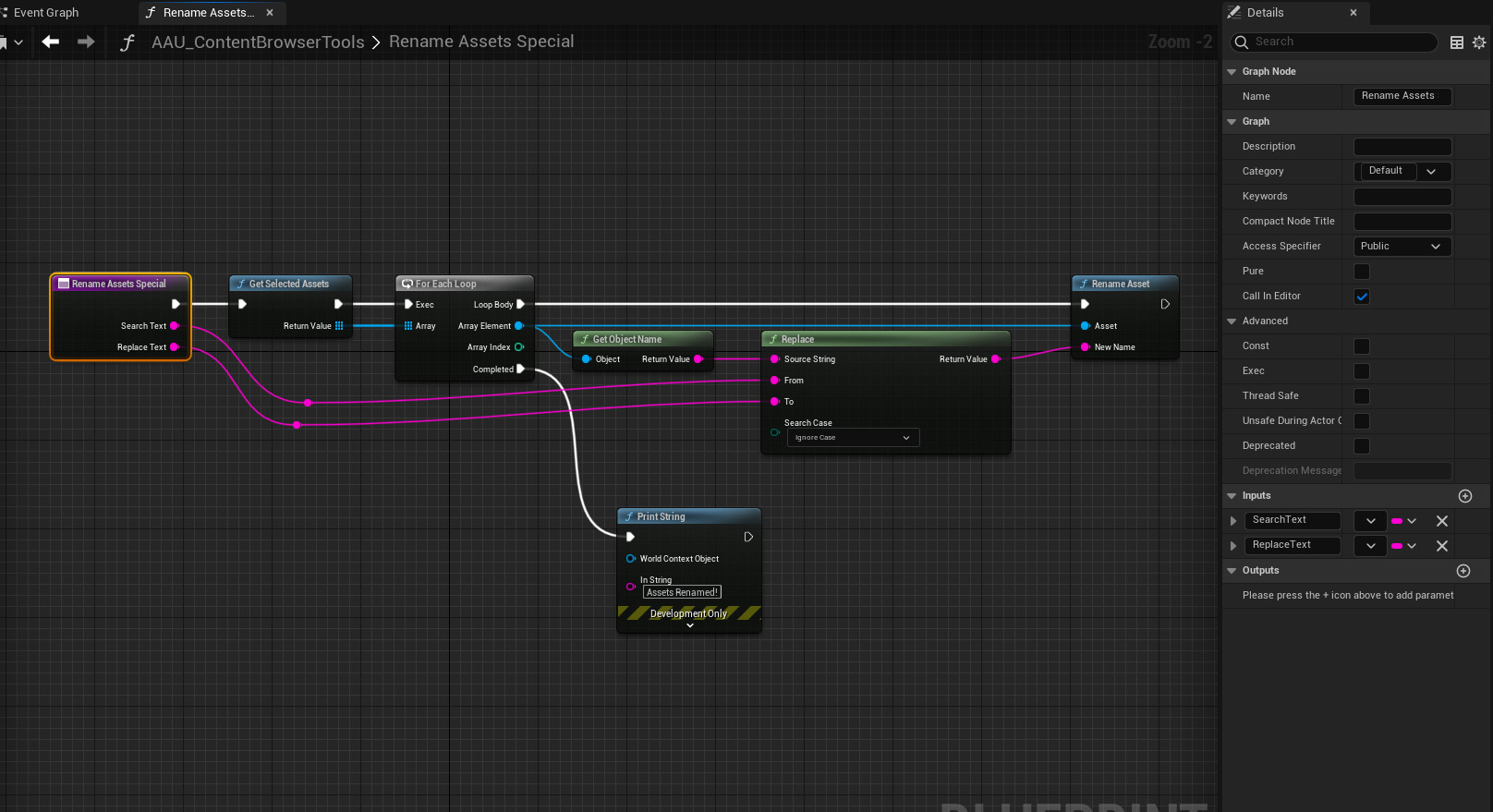The height and width of the screenshot is (812, 1493).
Task: Open Details settings gear icon
Action: tap(1479, 42)
